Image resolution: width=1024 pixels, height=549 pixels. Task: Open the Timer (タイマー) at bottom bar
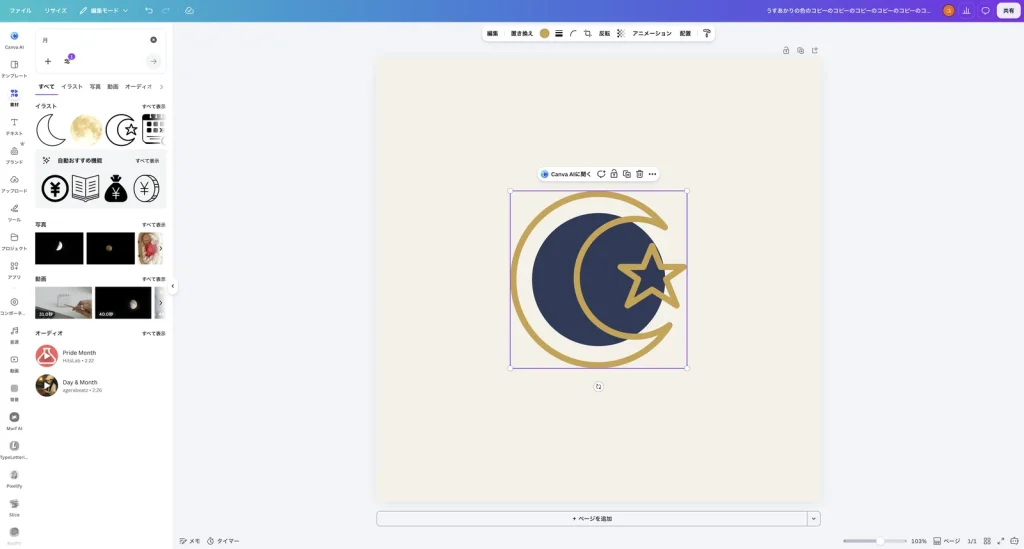[x=223, y=541]
